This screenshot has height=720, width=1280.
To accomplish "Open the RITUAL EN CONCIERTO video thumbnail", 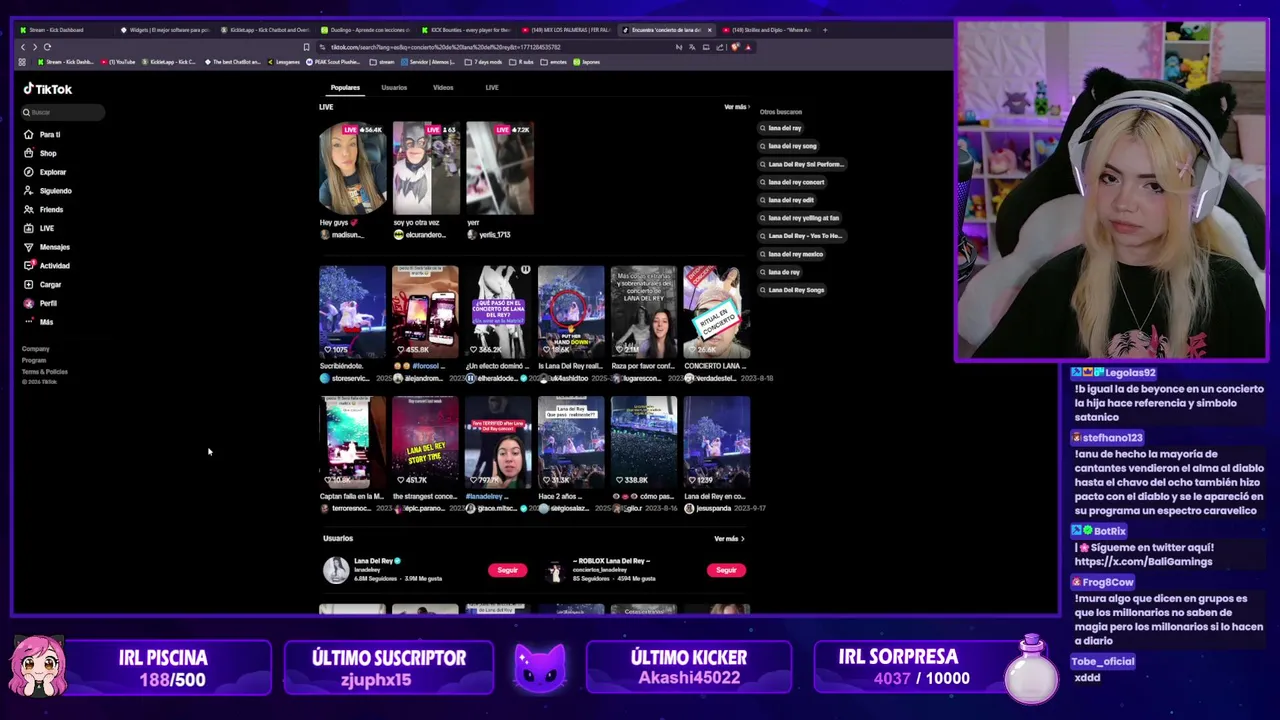I will coord(717,311).
